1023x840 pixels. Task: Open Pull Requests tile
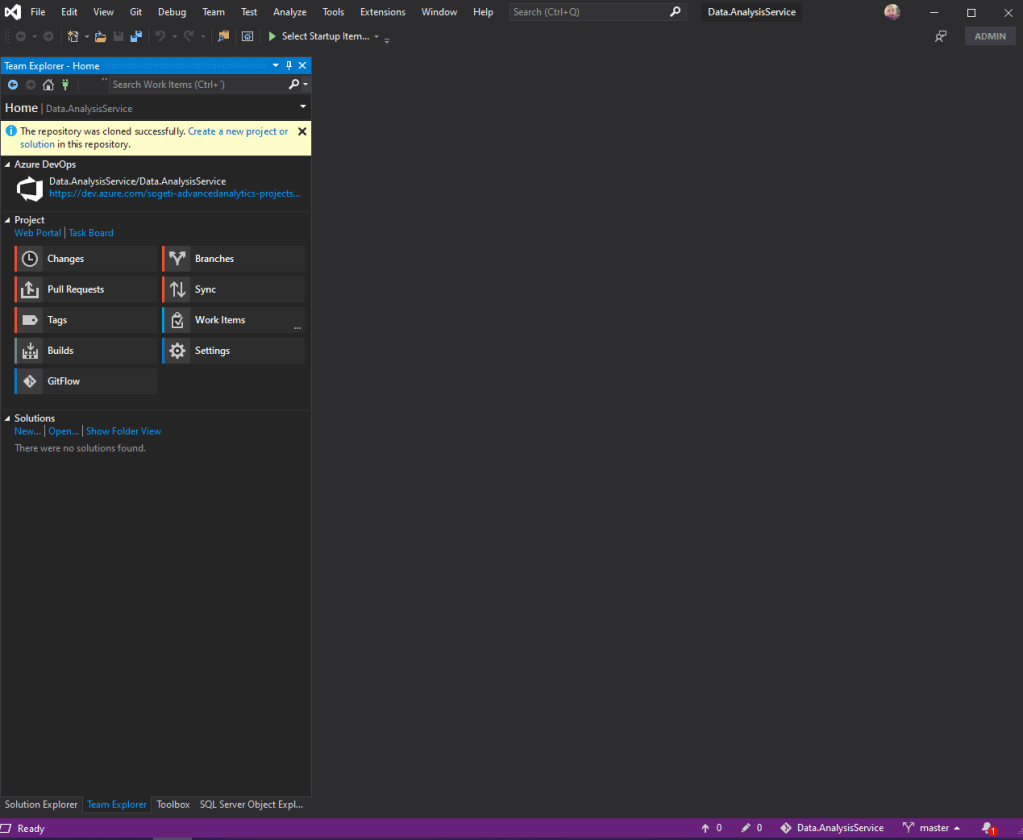86,290
